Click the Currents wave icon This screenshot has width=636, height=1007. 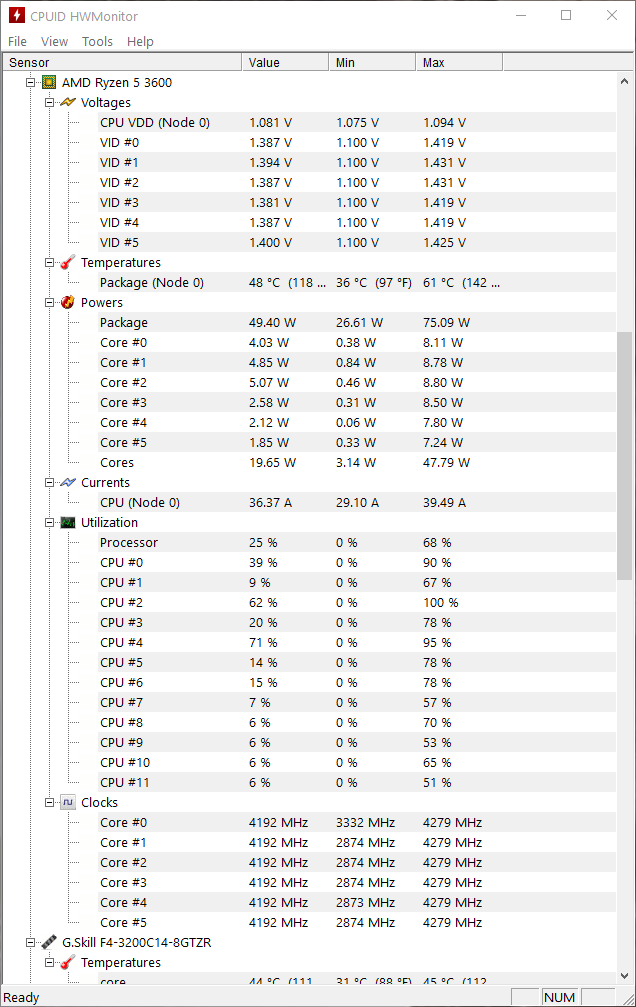point(68,482)
